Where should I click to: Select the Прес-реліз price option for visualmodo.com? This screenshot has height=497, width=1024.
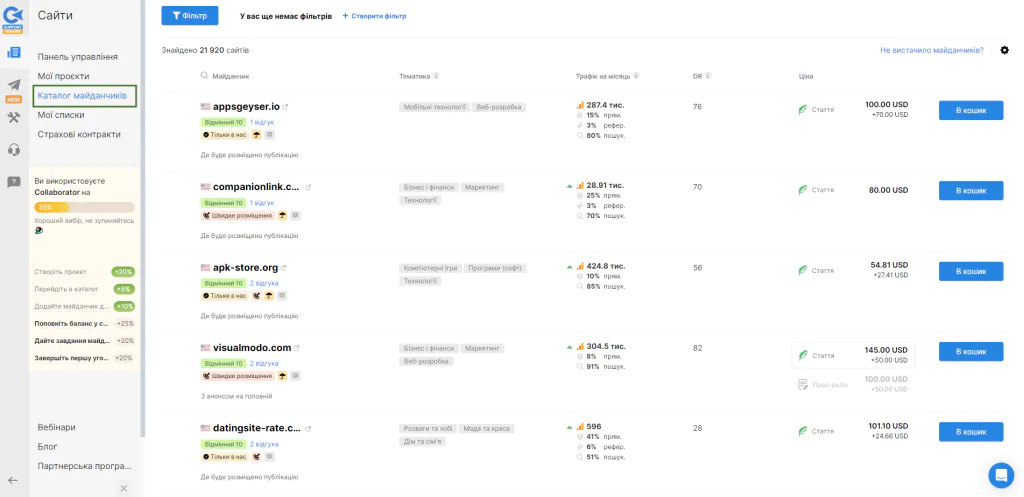(x=853, y=384)
